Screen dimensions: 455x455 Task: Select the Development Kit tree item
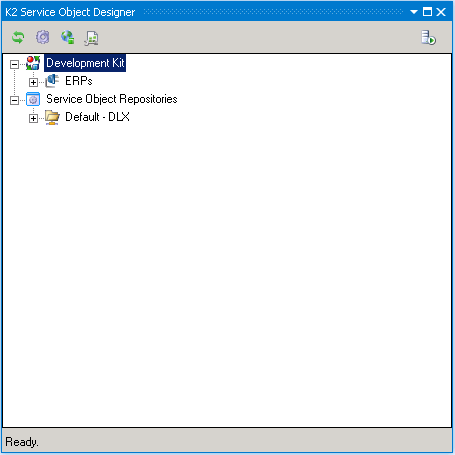[x=85, y=63]
